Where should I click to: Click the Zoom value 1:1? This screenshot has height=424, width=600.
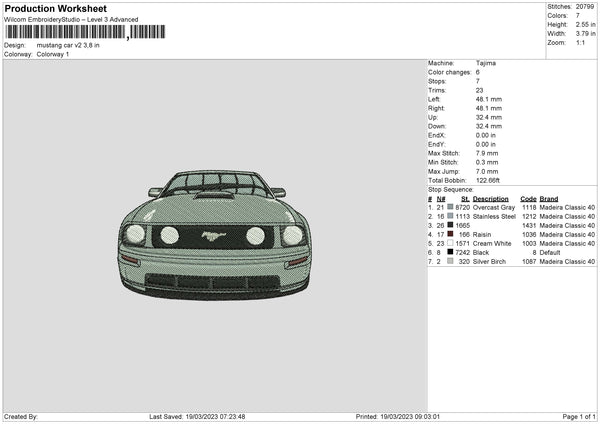pyautogui.click(x=580, y=42)
